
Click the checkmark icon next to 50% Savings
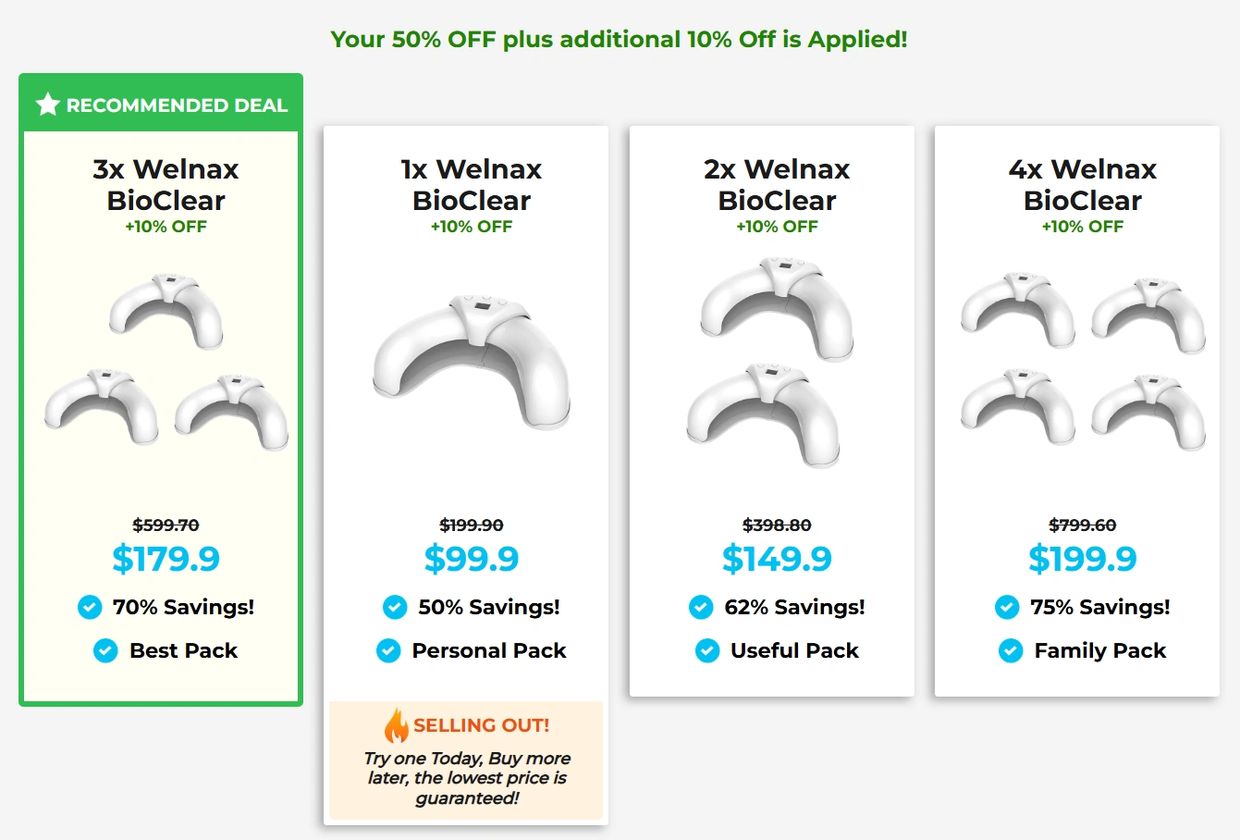tap(395, 607)
